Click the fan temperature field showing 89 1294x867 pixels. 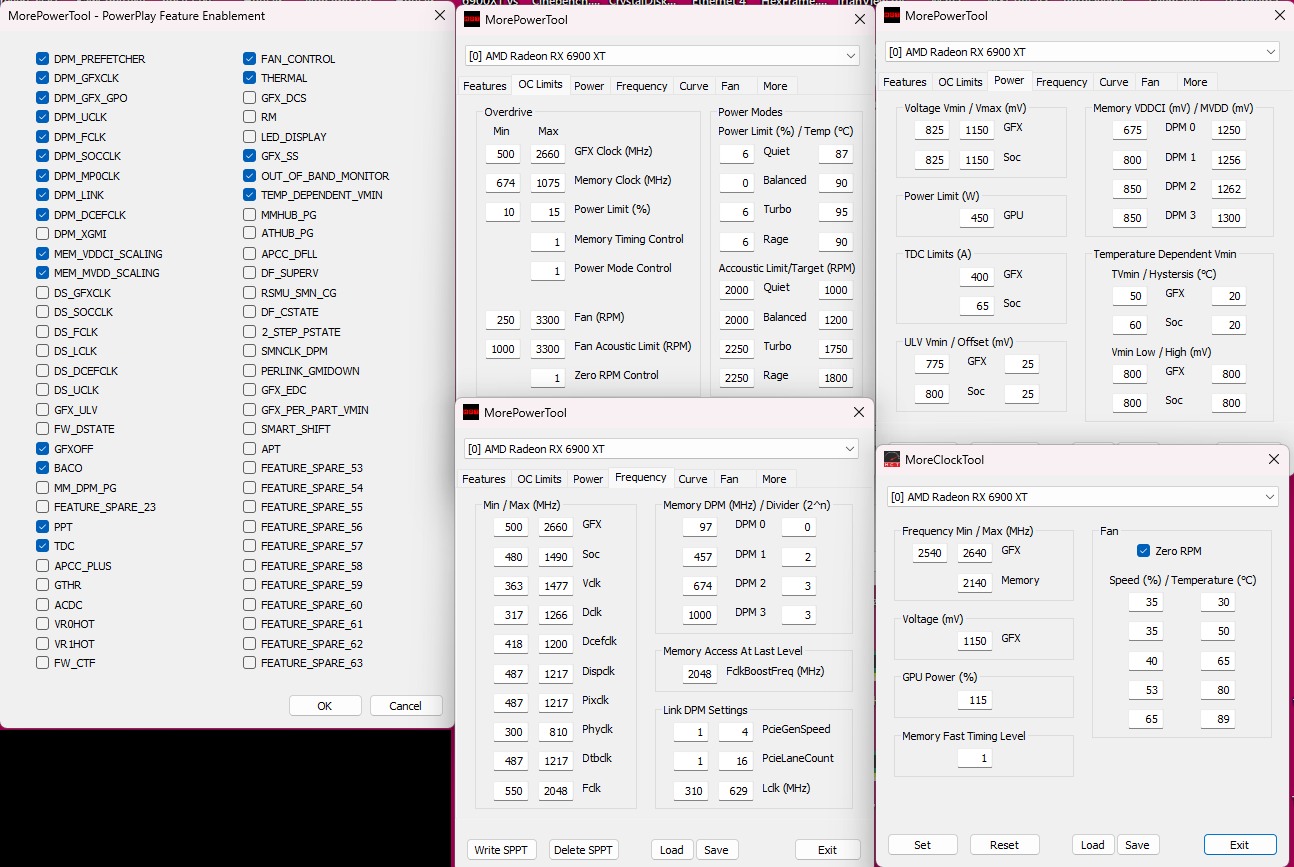[x=1218, y=719]
